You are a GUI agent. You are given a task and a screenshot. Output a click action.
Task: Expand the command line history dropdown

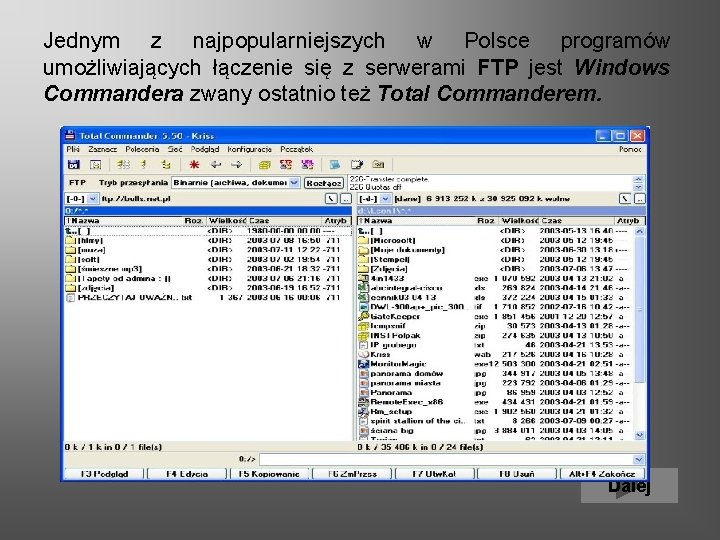(639, 459)
